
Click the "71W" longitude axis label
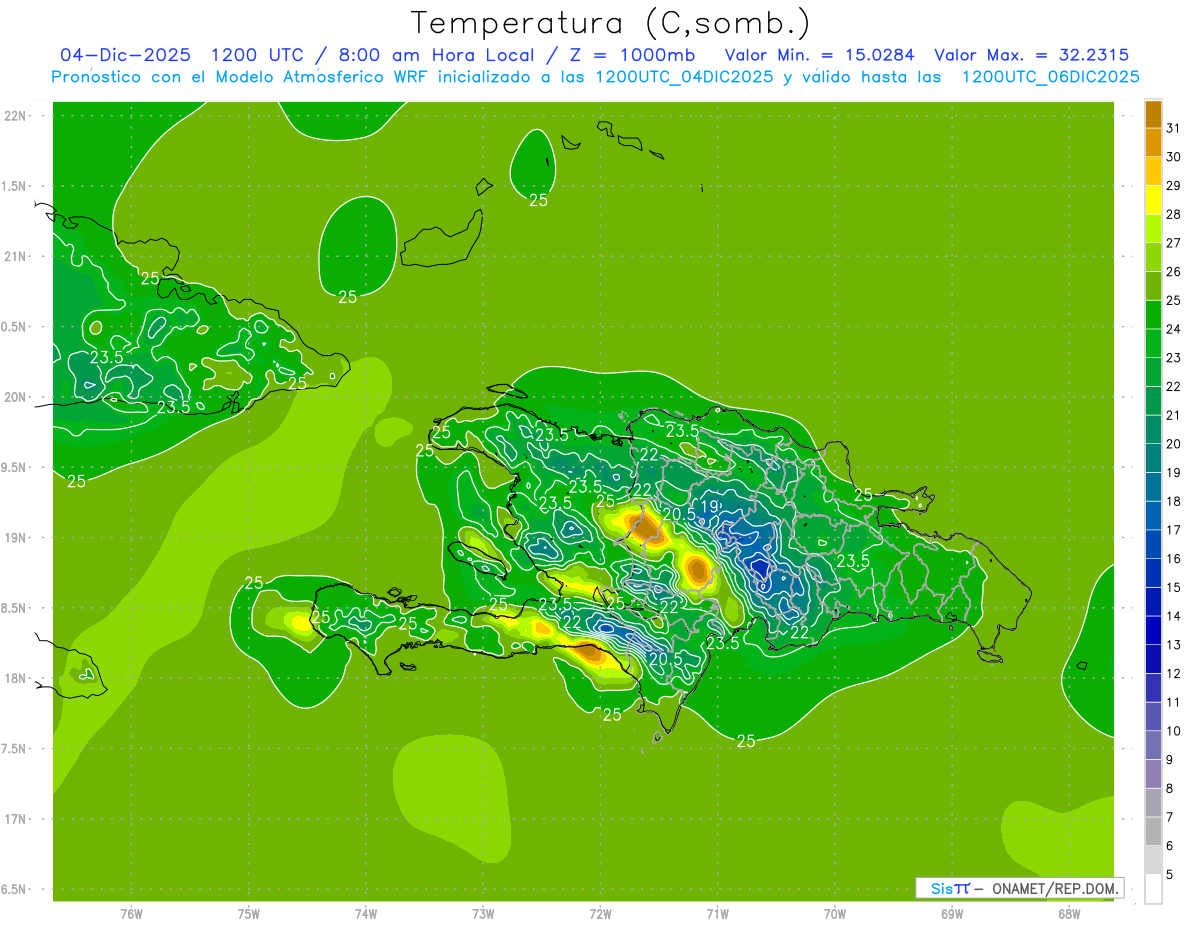(x=717, y=914)
